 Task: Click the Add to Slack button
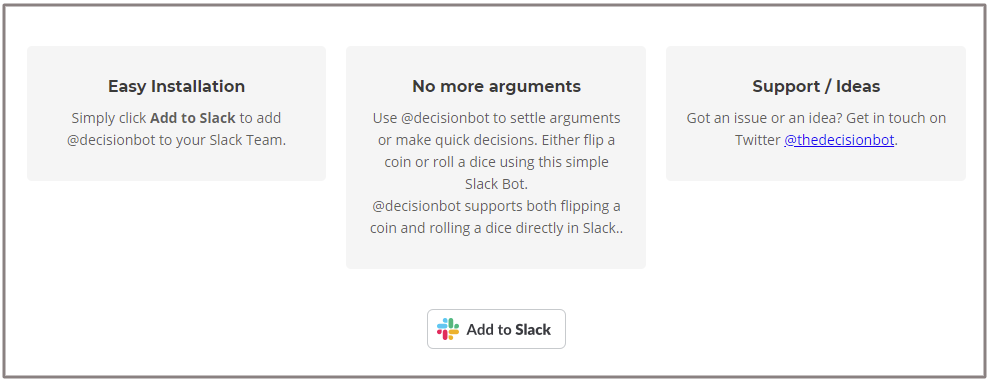pyautogui.click(x=496, y=329)
